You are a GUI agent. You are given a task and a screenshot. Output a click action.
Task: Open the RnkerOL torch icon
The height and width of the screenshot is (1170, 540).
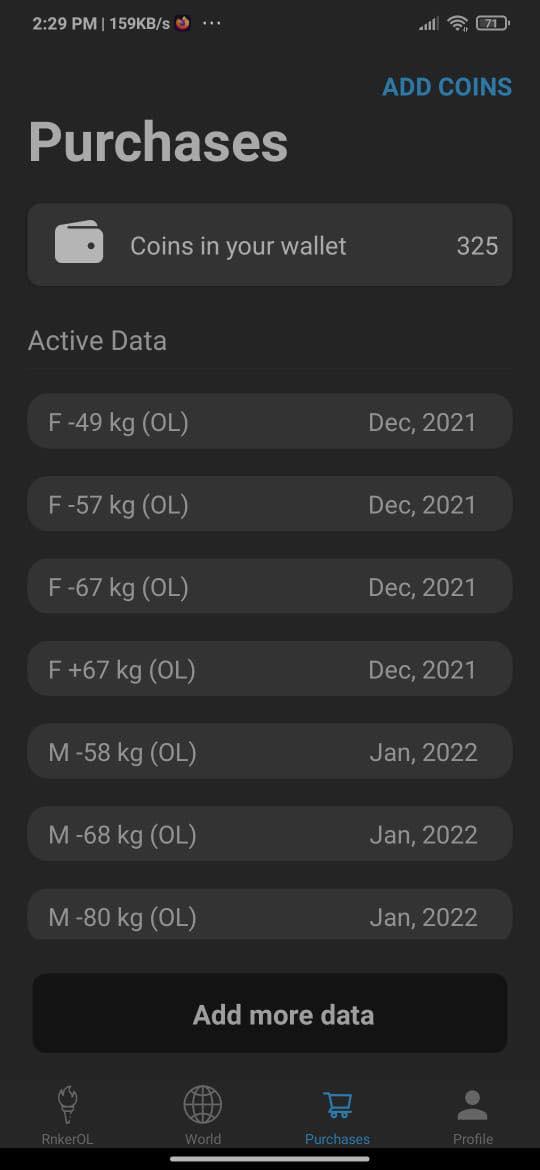[x=68, y=1104]
